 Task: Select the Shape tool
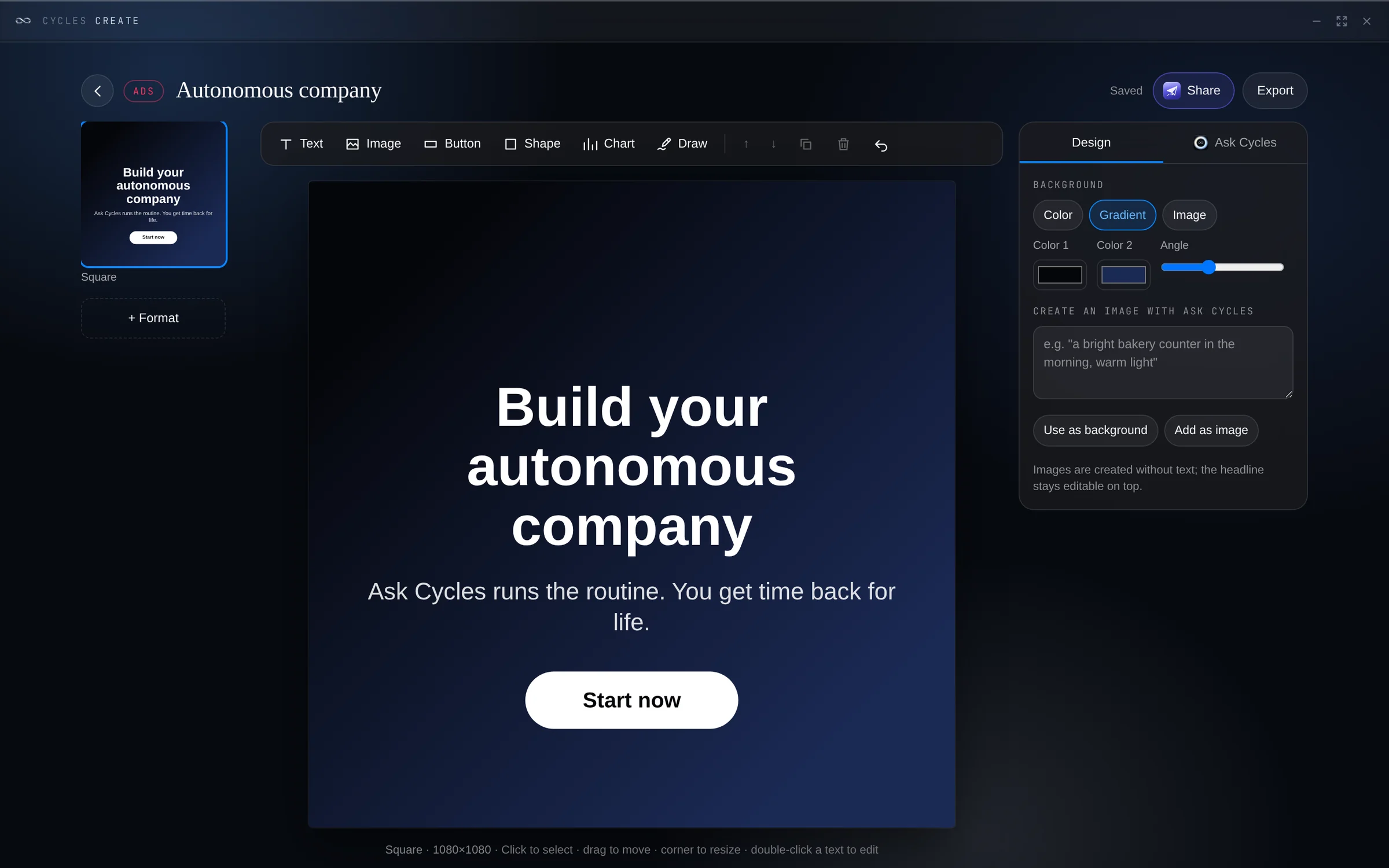(532, 144)
